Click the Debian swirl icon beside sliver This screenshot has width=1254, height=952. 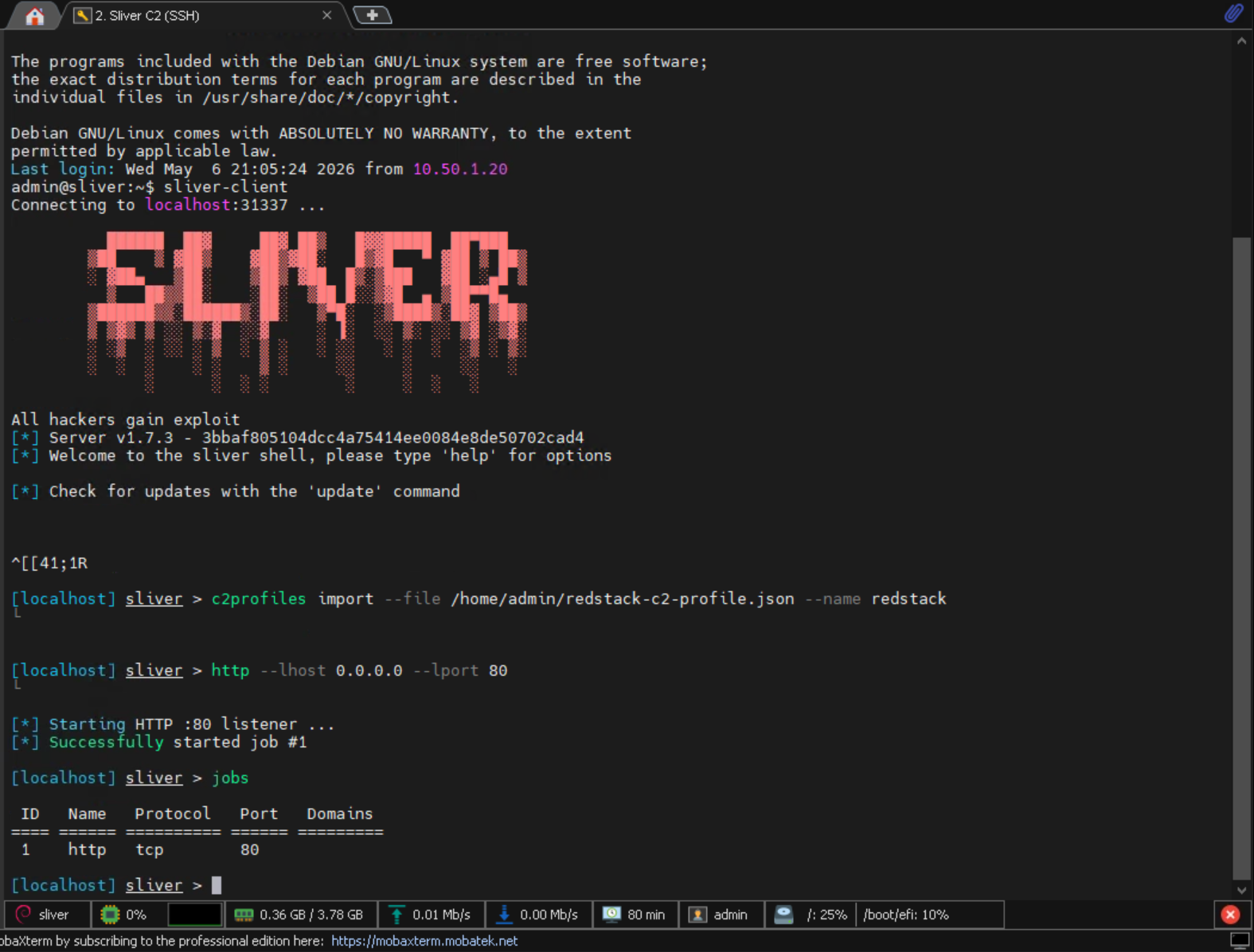pyautogui.click(x=24, y=915)
